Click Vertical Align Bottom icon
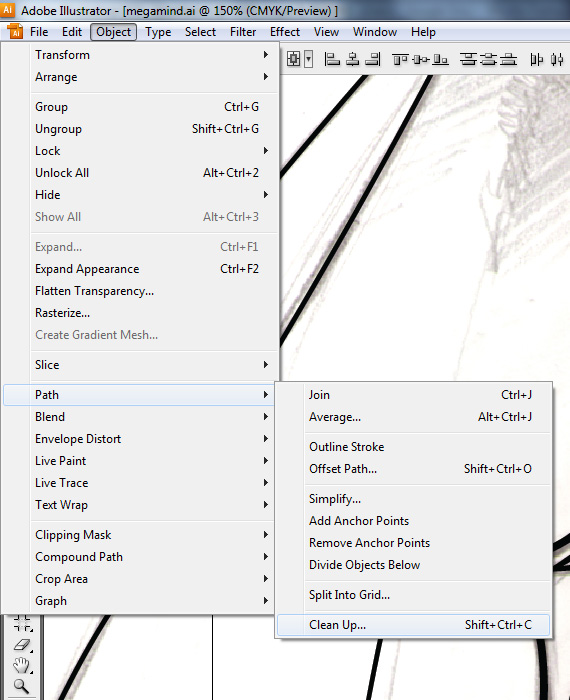 (441, 59)
